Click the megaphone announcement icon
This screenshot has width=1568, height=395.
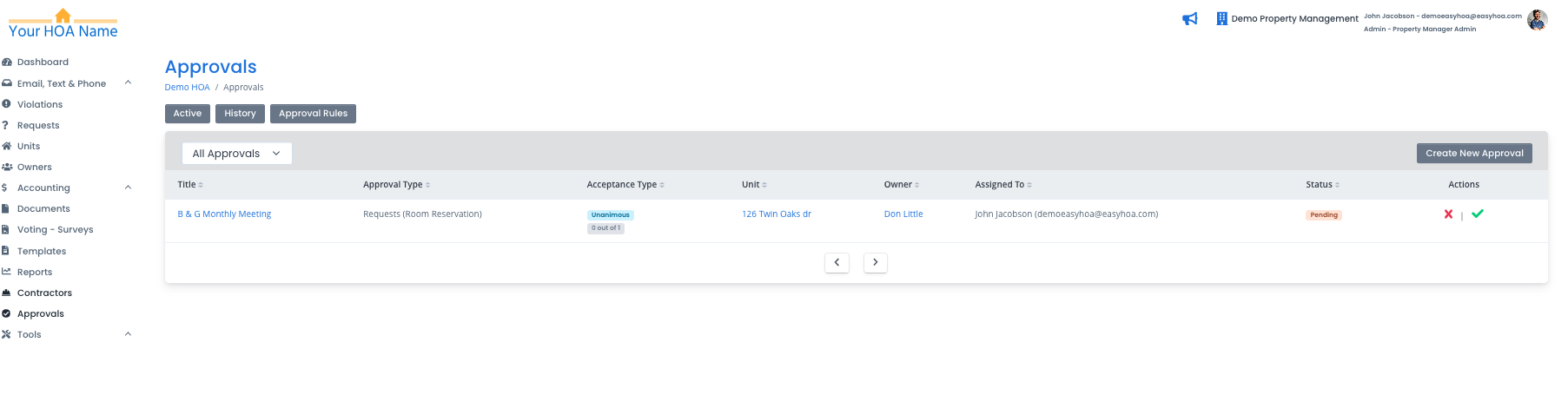(x=1189, y=19)
